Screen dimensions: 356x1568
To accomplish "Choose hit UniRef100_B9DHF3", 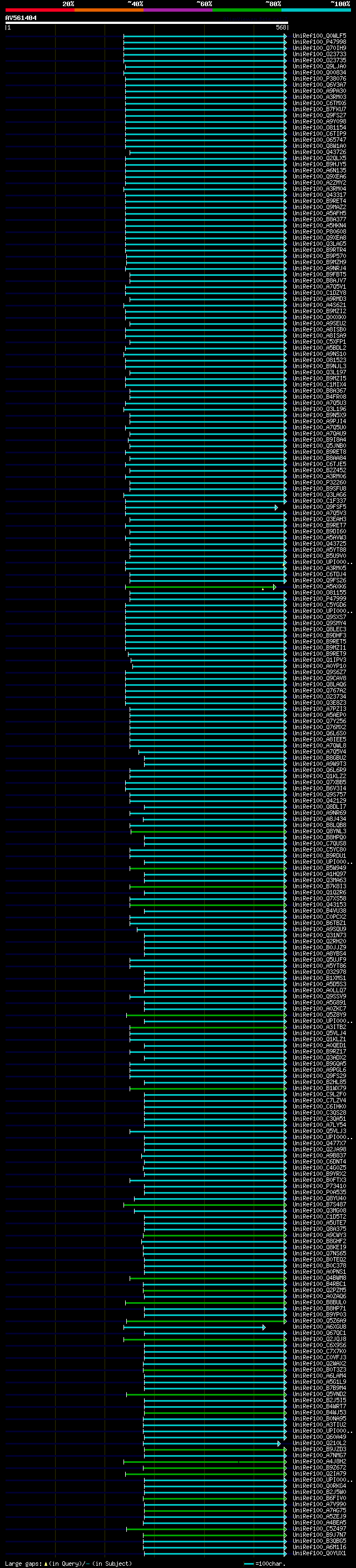I will (319, 635).
